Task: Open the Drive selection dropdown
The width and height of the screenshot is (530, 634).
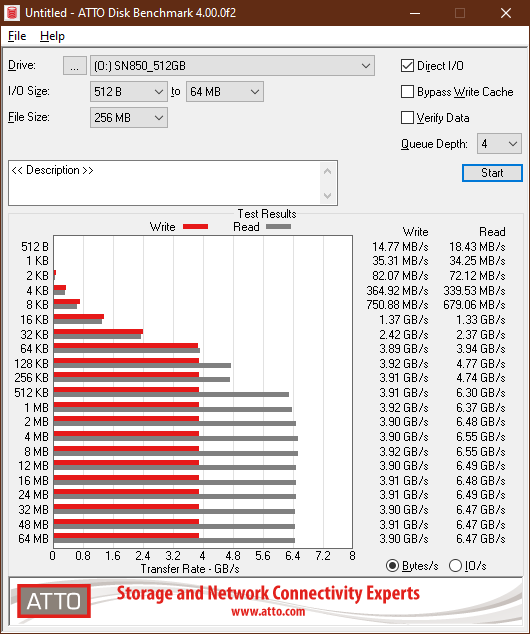Action: tap(232, 66)
